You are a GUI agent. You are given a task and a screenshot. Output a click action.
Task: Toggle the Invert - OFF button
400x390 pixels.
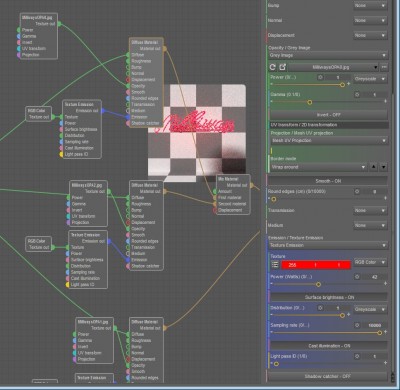[x=328, y=115]
